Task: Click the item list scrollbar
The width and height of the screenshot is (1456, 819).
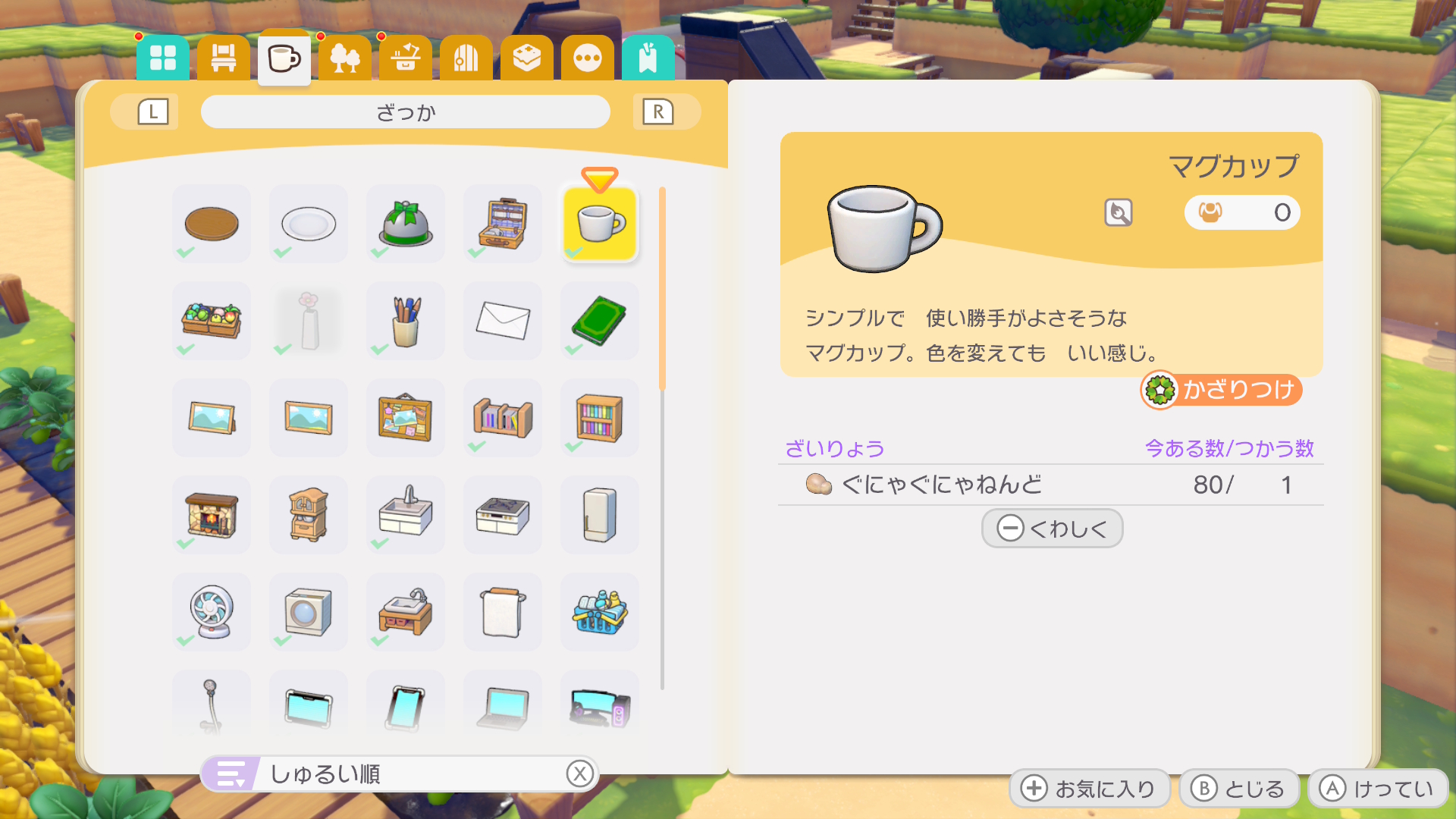Action: [x=662, y=438]
